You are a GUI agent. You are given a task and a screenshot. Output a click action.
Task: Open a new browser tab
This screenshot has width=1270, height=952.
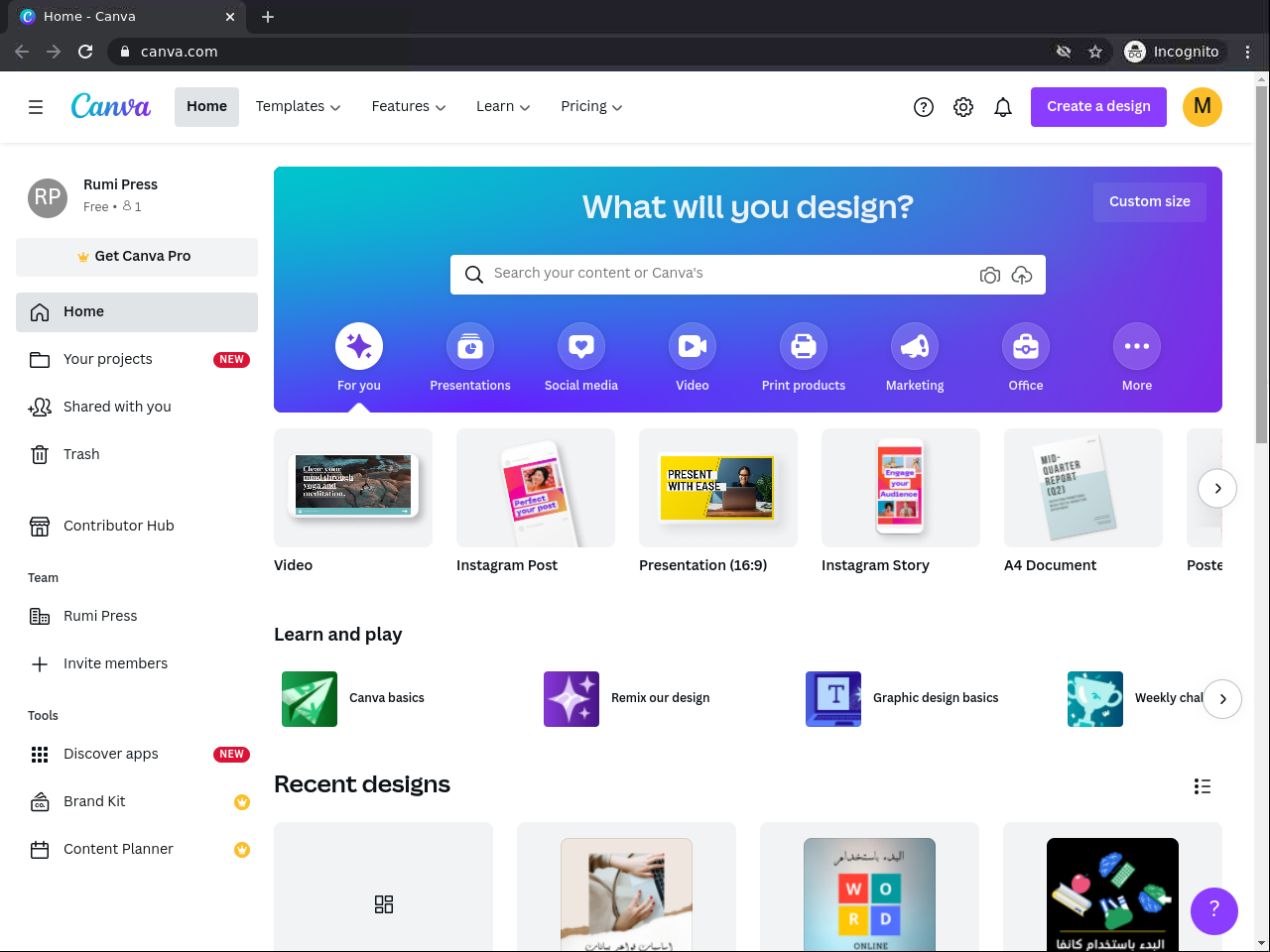click(x=268, y=17)
